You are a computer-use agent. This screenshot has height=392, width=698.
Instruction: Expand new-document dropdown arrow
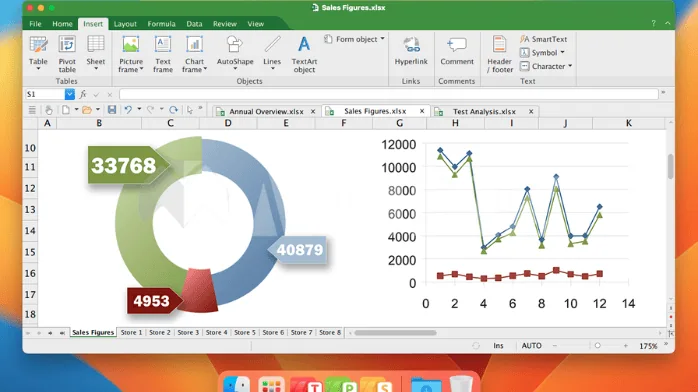[x=76, y=109]
